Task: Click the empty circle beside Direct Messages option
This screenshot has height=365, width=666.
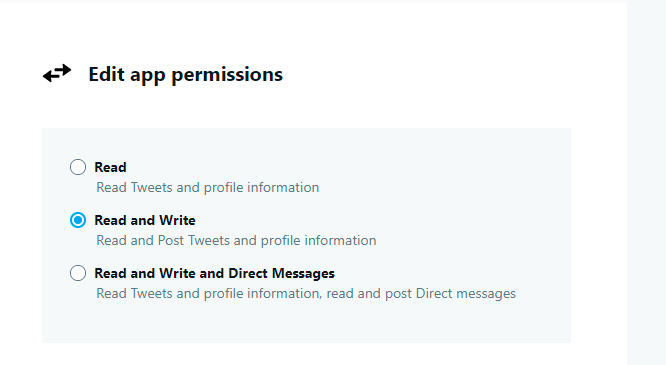Action: pyautogui.click(x=78, y=273)
